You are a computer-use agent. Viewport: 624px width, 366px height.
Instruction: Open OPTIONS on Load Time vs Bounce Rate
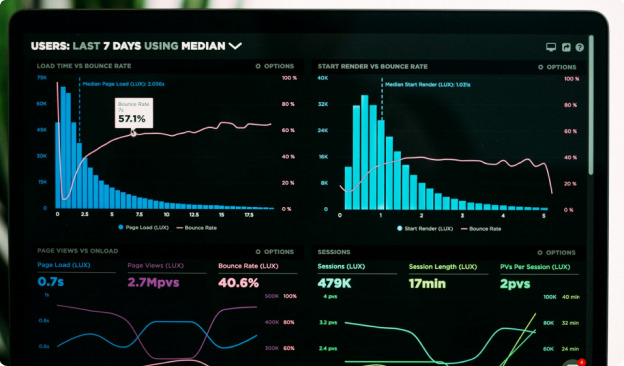point(275,66)
